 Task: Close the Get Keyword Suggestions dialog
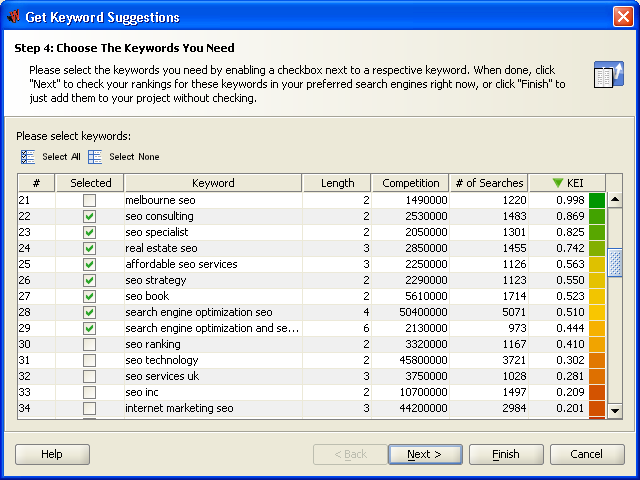[623, 17]
